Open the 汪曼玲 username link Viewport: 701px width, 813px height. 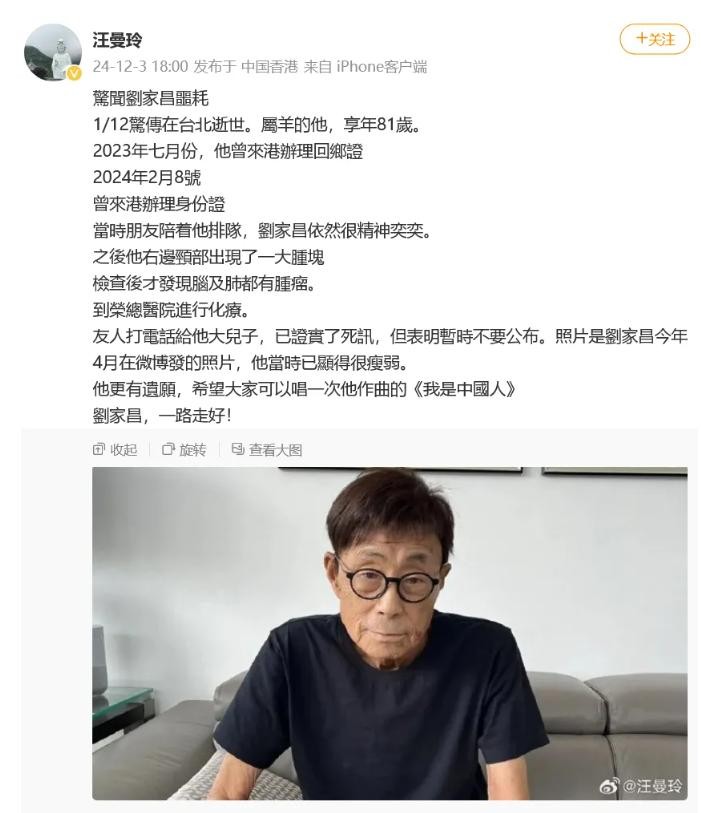click(117, 40)
